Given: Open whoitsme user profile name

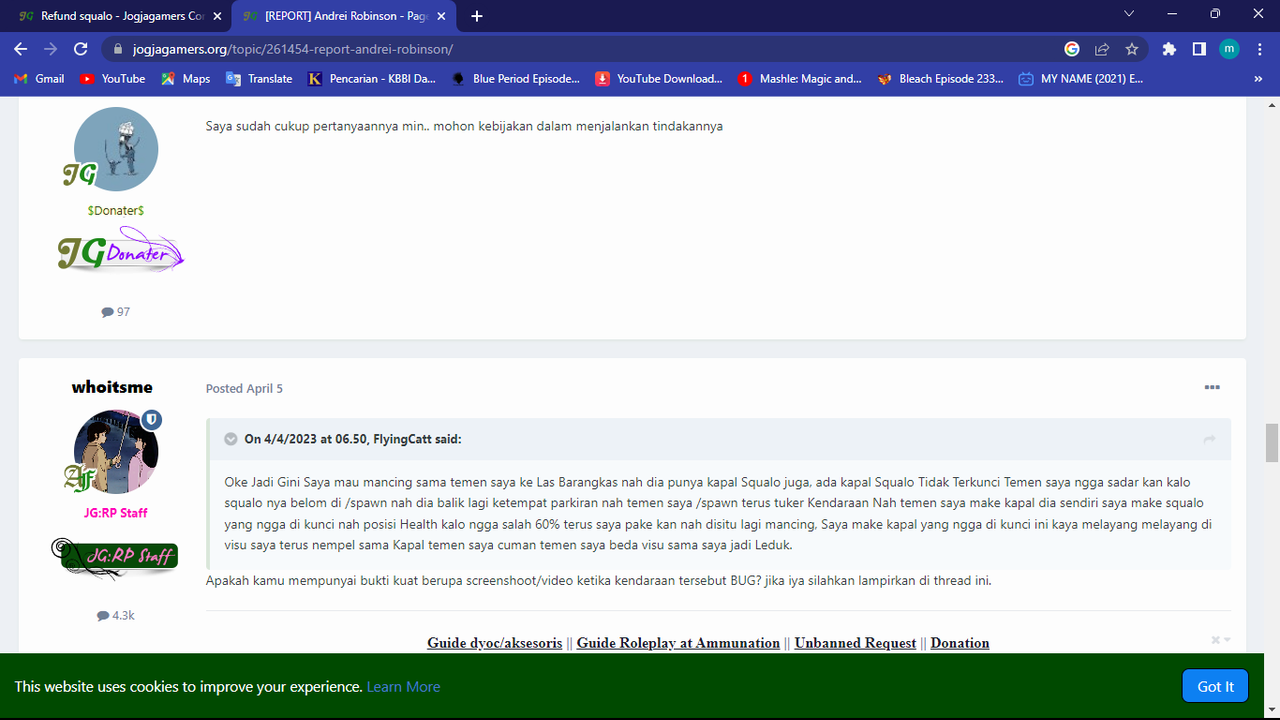Looking at the screenshot, I should tap(112, 387).
